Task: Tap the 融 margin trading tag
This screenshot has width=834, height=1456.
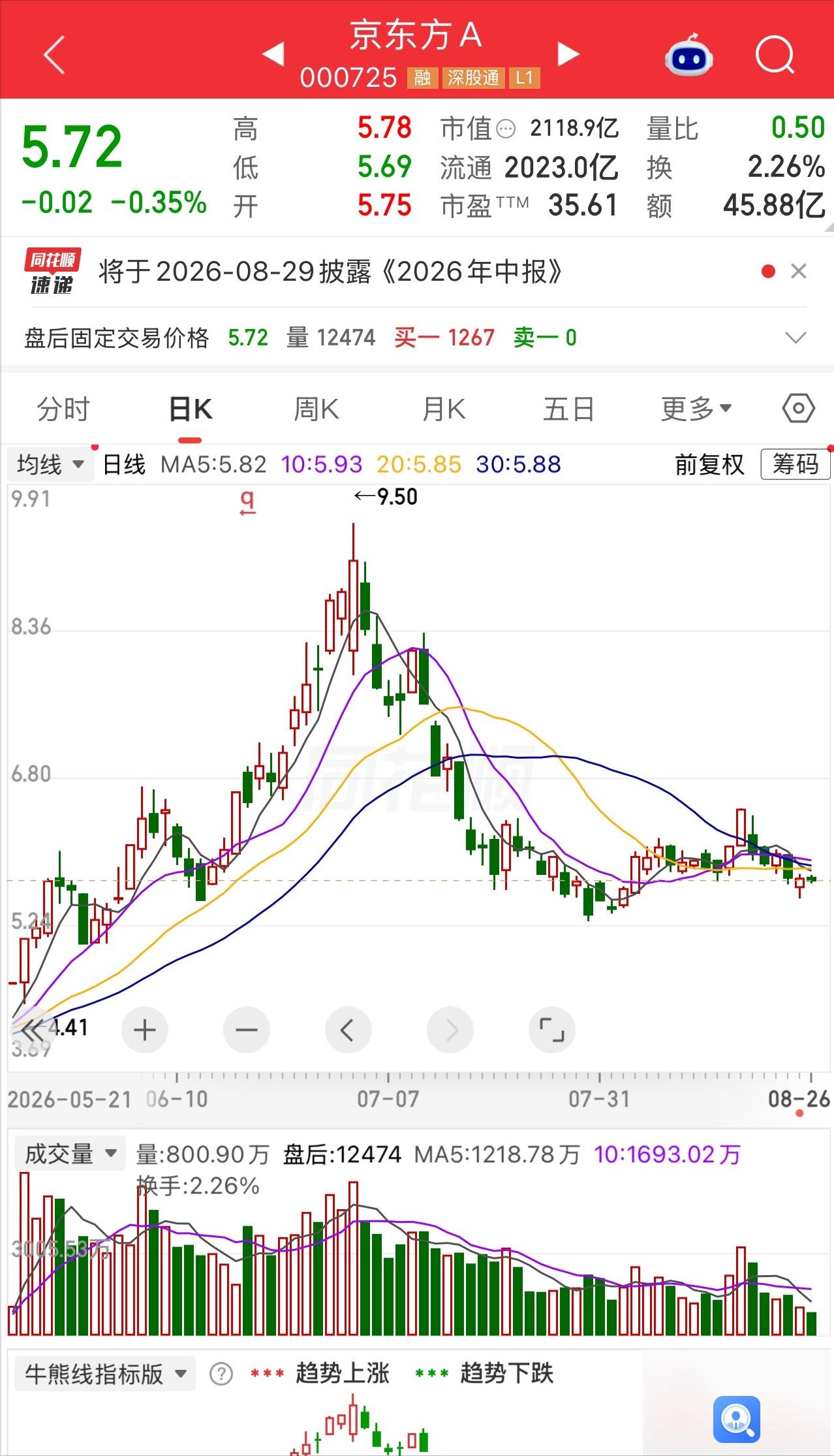Action: click(x=422, y=78)
